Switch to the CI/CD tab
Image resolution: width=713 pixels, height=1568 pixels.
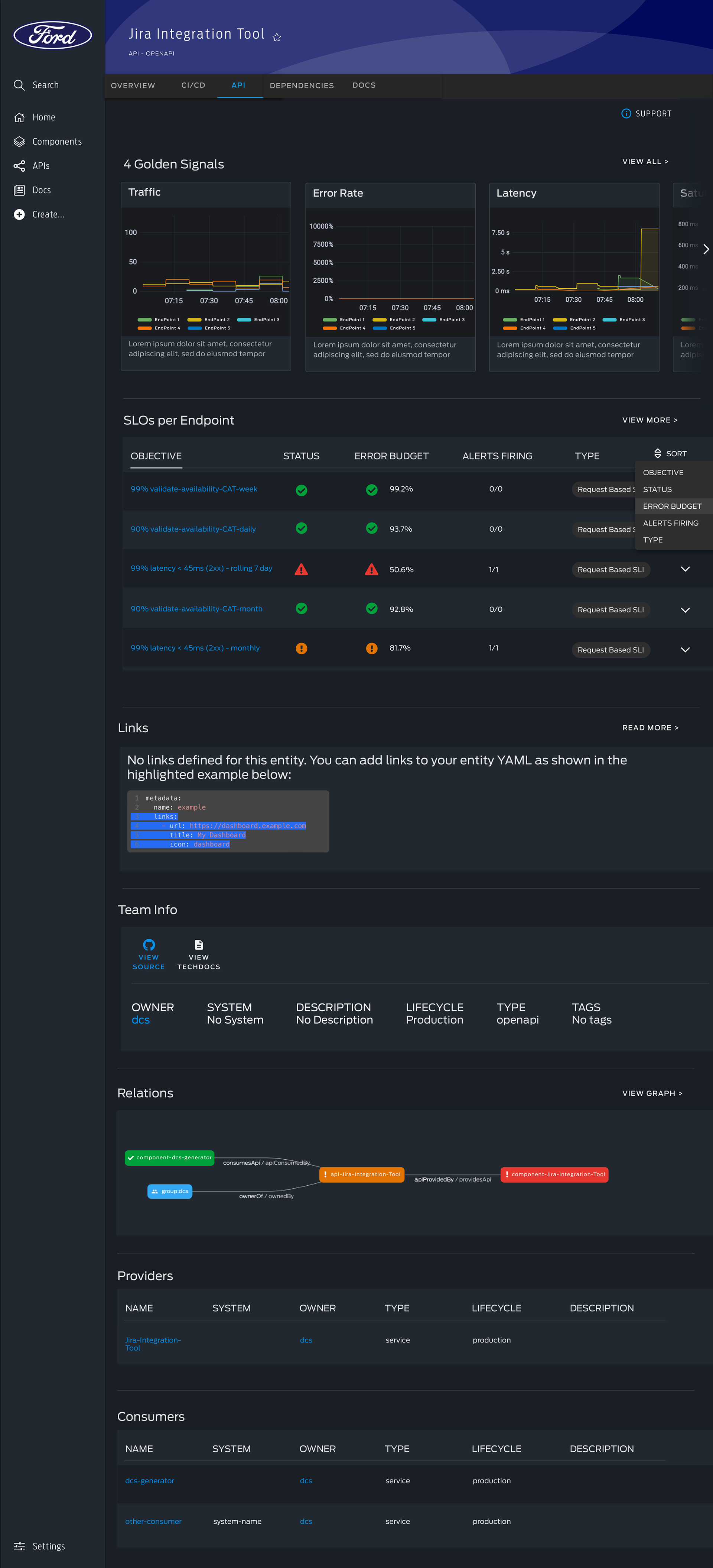[x=193, y=85]
